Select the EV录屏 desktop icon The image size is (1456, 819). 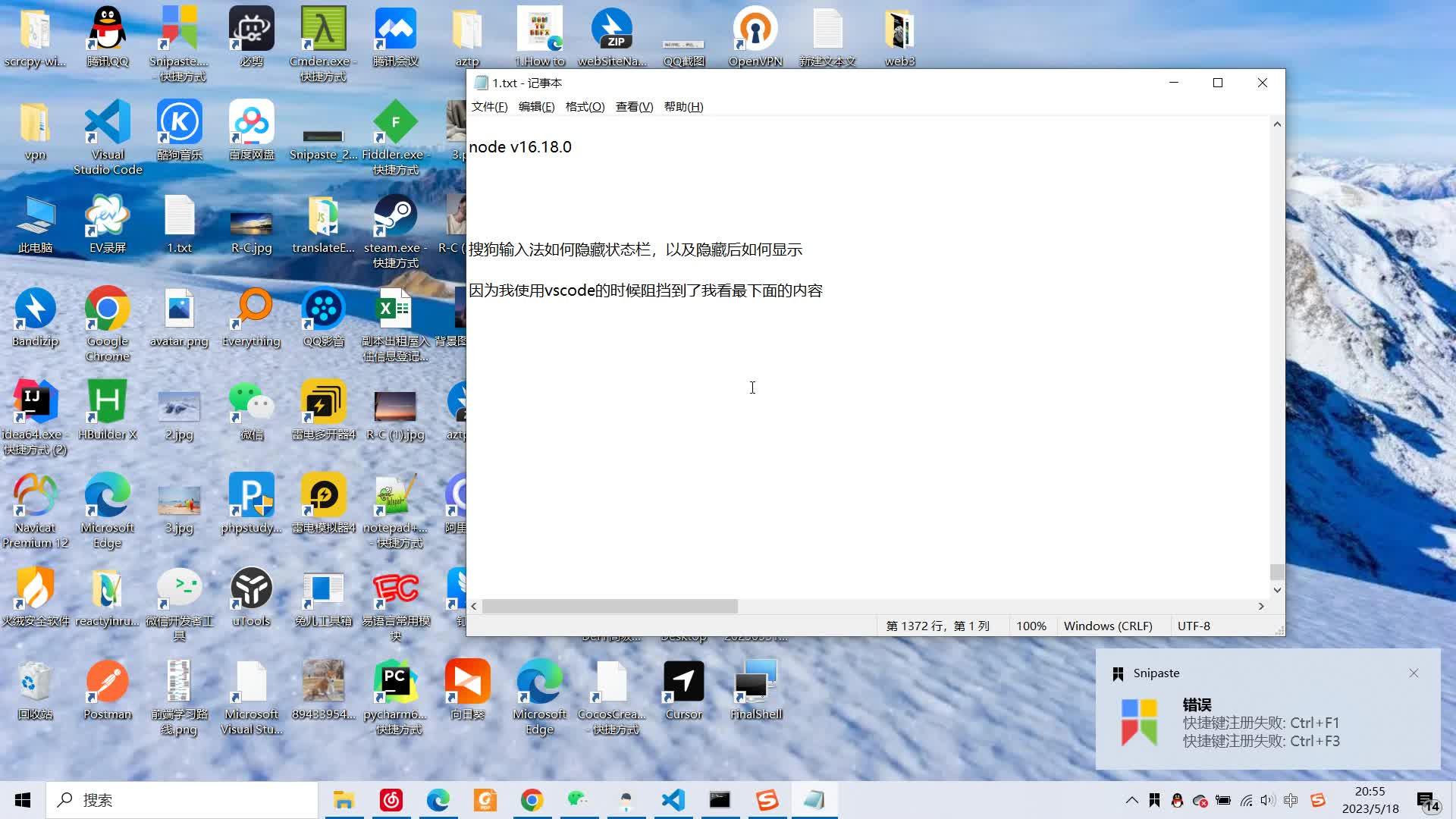coord(108,223)
